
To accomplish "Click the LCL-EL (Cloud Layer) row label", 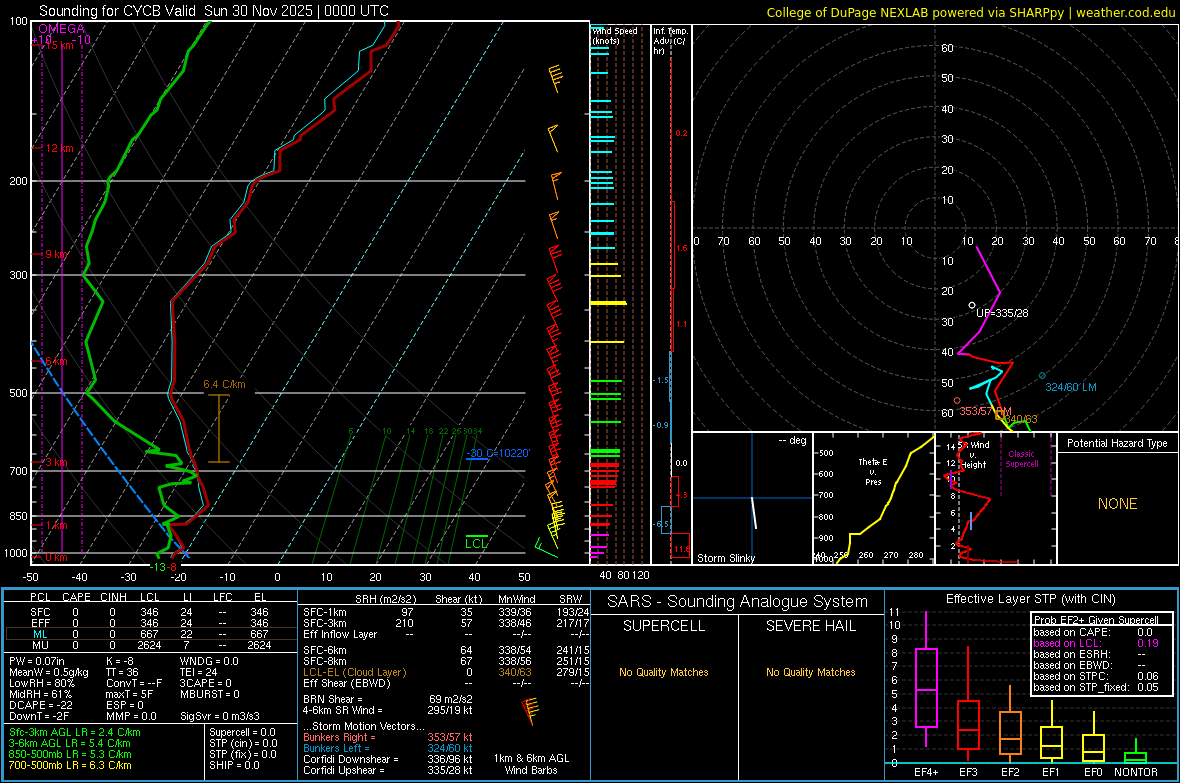I will coord(354,672).
